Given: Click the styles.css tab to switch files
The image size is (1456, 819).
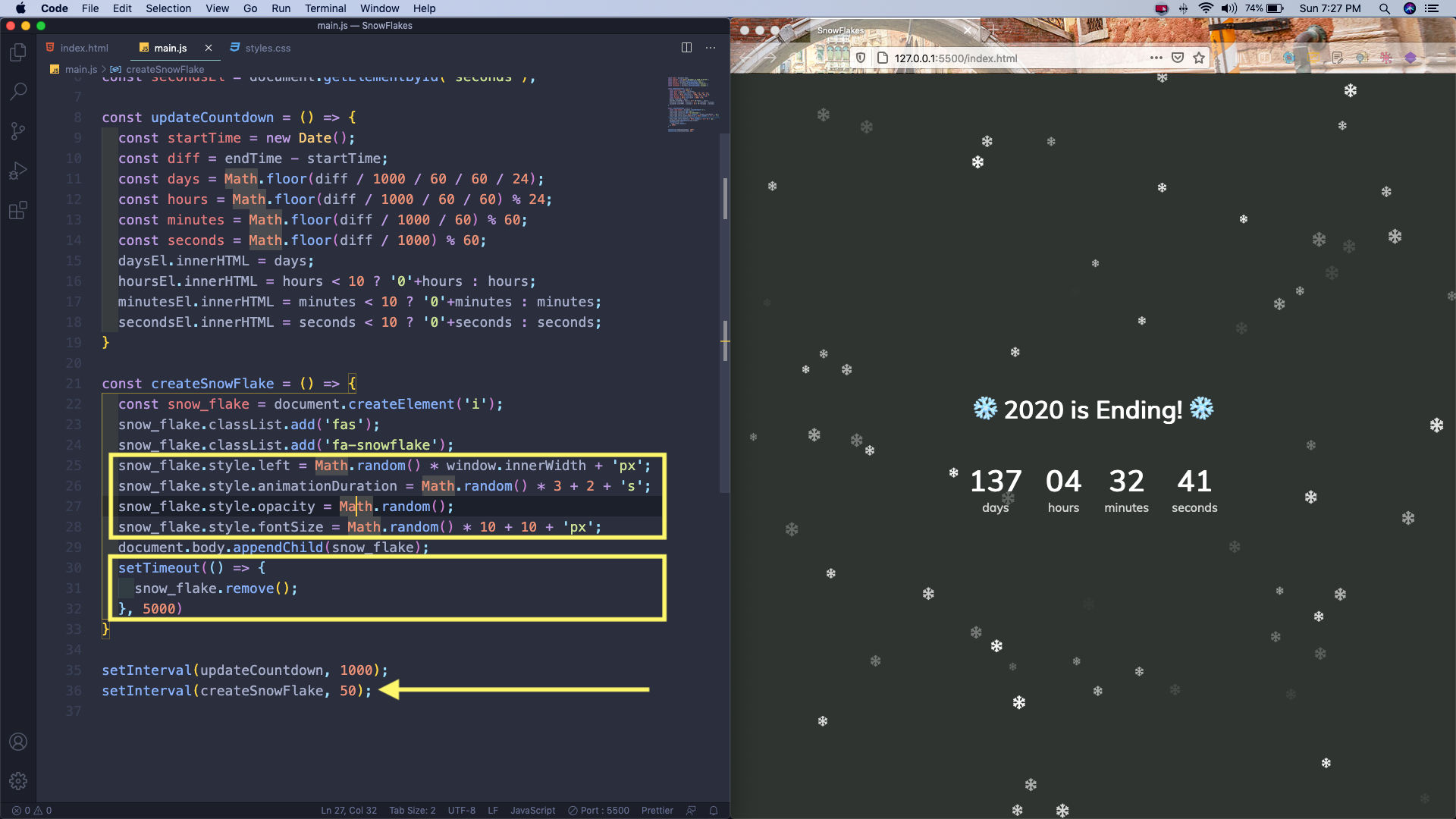Looking at the screenshot, I should tap(266, 47).
